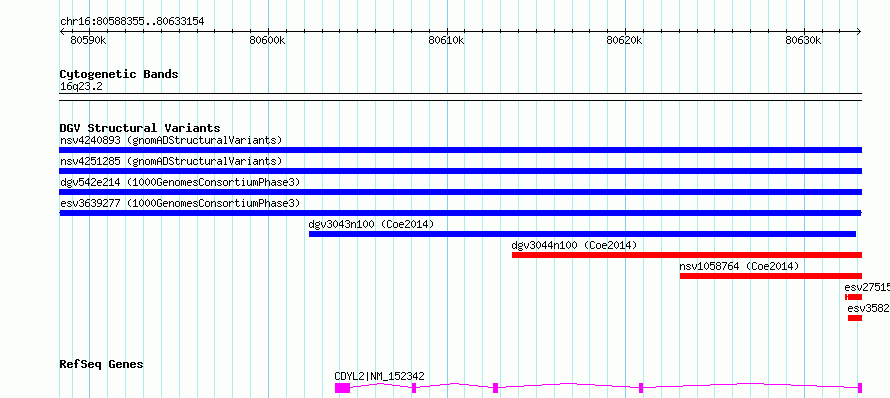Screen dimensions: 890x398
Task: Select the RefSeq Genes track title
Action: pos(102,364)
